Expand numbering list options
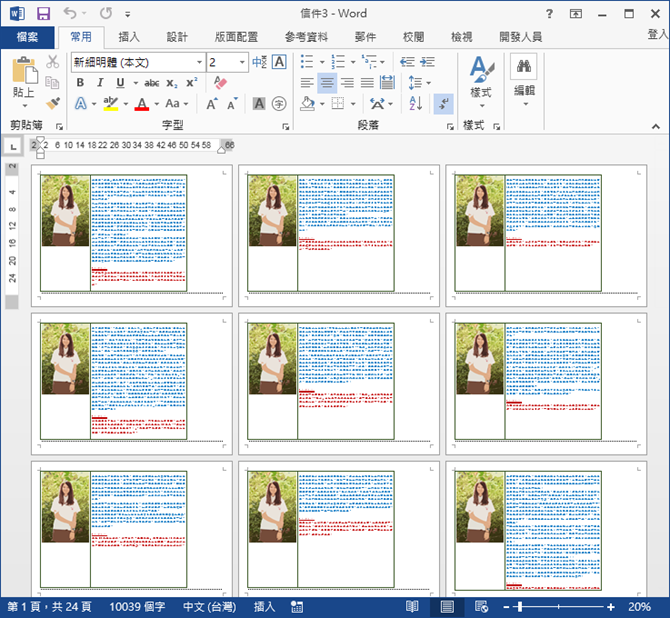Screen dimensions: 670x618 (353, 62)
